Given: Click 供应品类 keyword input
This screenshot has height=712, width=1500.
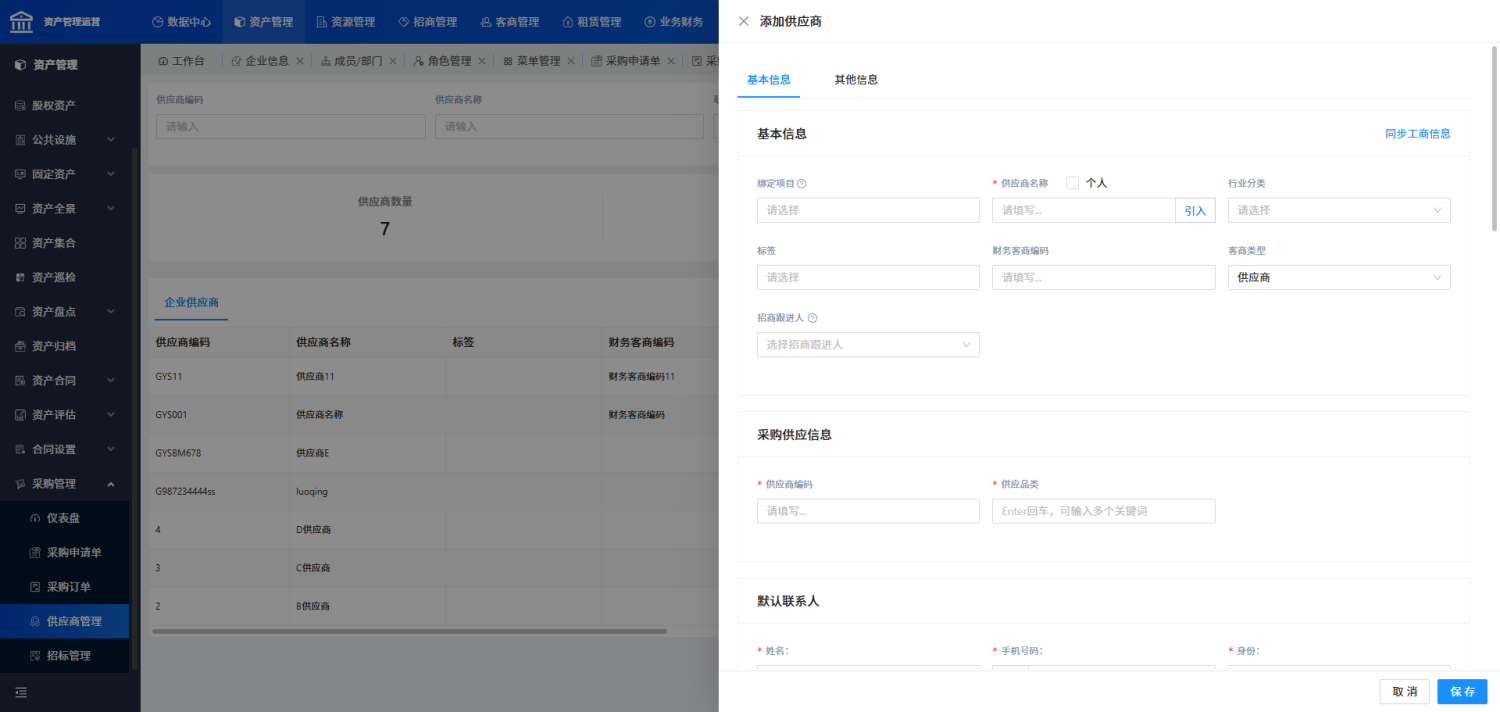Looking at the screenshot, I should click(1104, 511).
